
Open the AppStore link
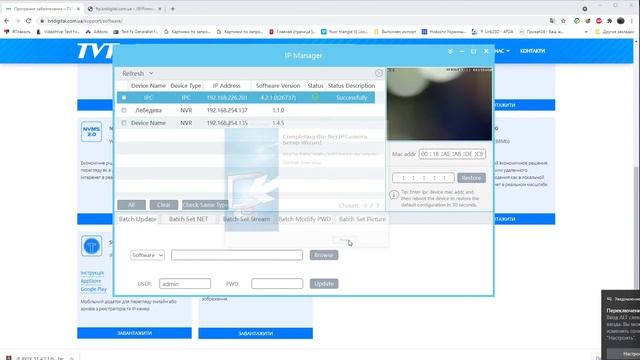point(91,281)
